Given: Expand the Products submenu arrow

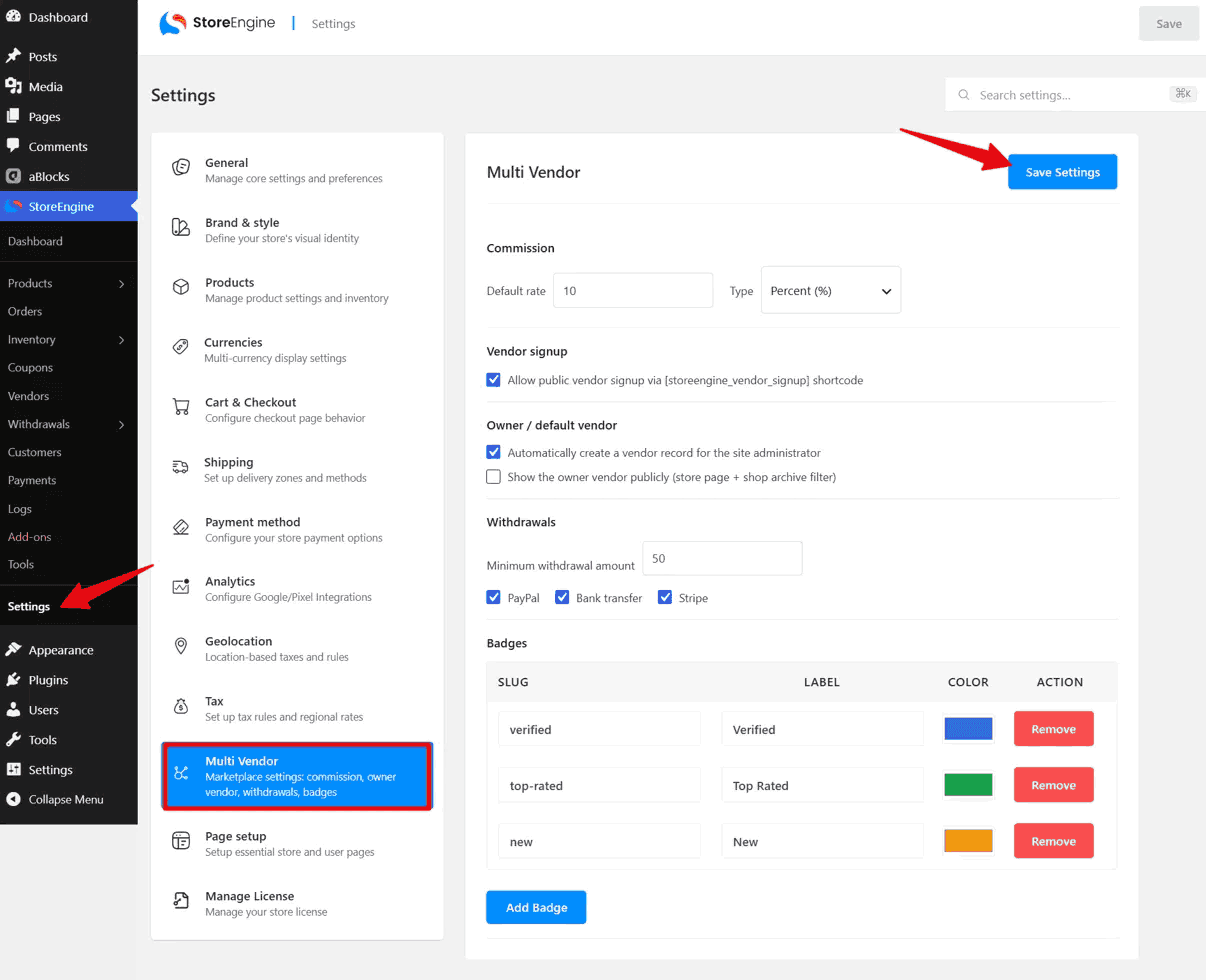Looking at the screenshot, I should coord(122,284).
